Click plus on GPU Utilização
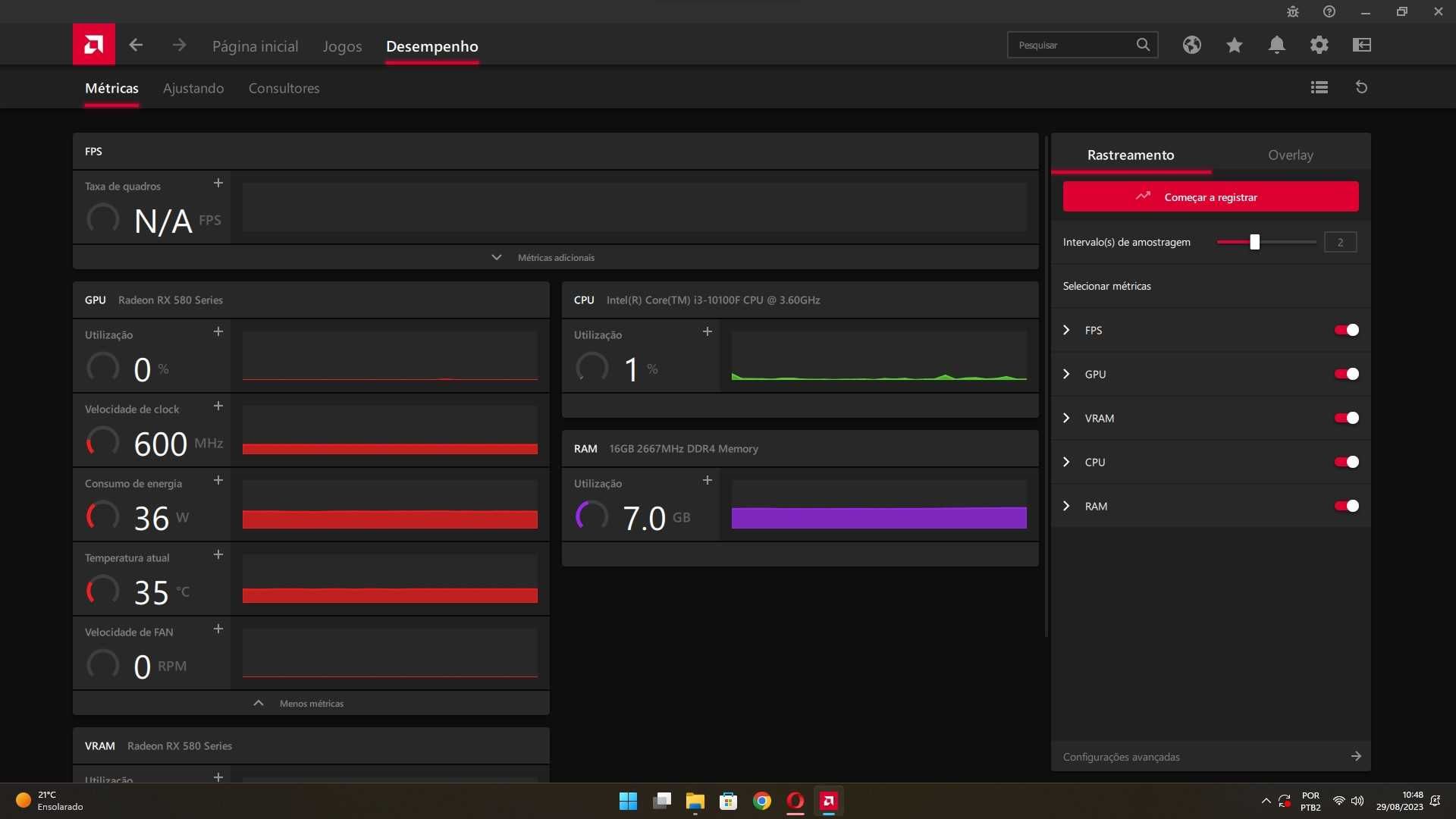 click(218, 331)
